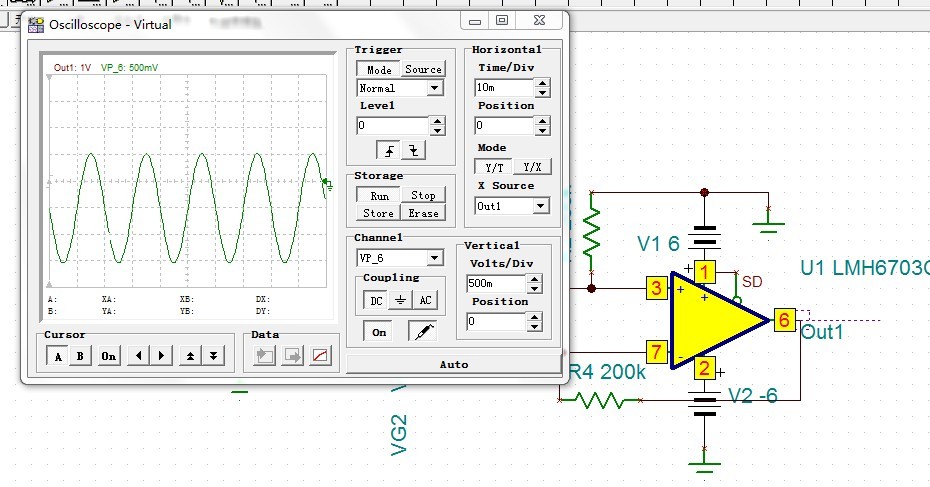Move cursor up with up arrow button

pos(190,356)
